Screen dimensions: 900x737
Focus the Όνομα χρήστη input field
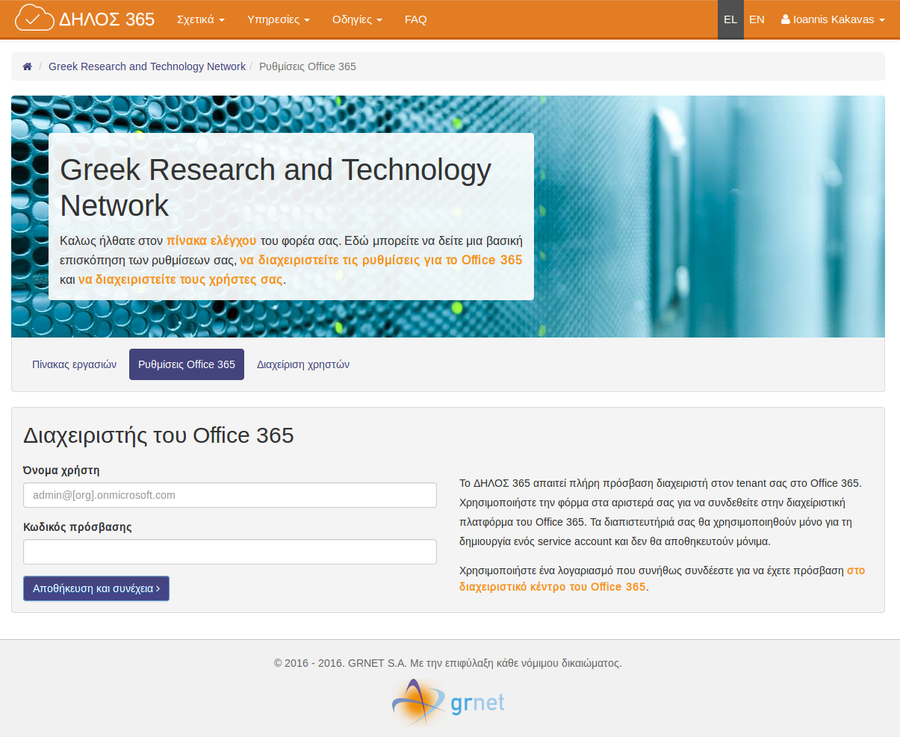pos(230,495)
